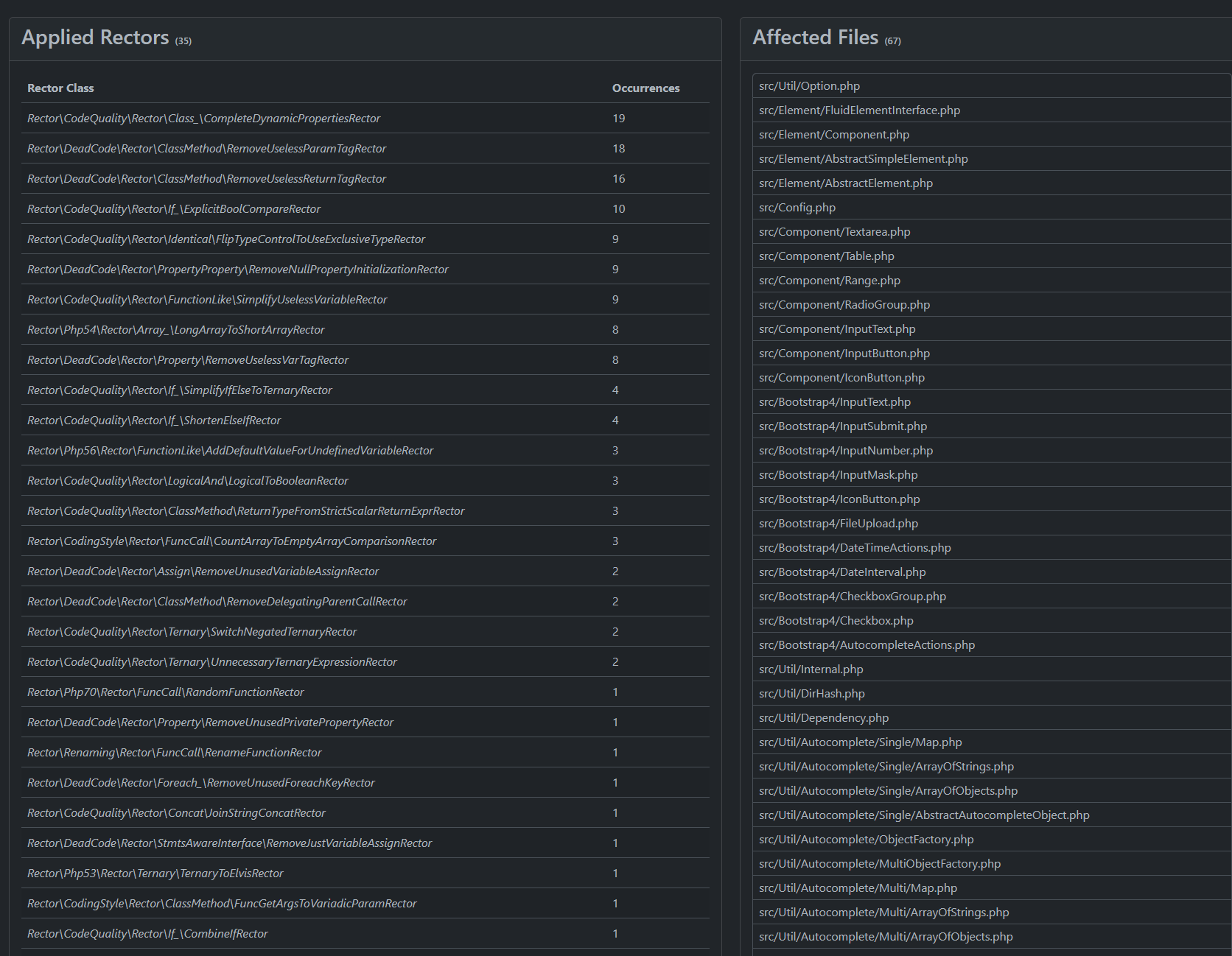The image size is (1232, 956).
Task: Open src/Component/Textarea.php entry
Action: [x=992, y=231]
